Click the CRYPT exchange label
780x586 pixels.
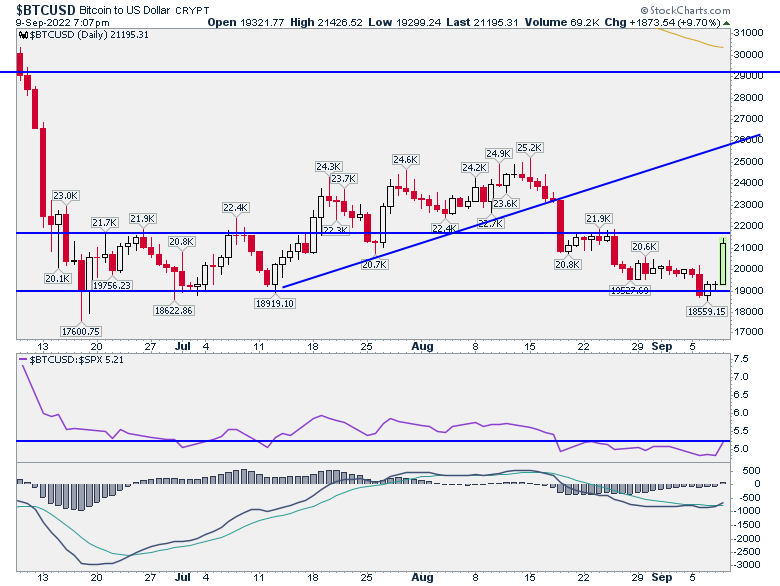coord(193,10)
